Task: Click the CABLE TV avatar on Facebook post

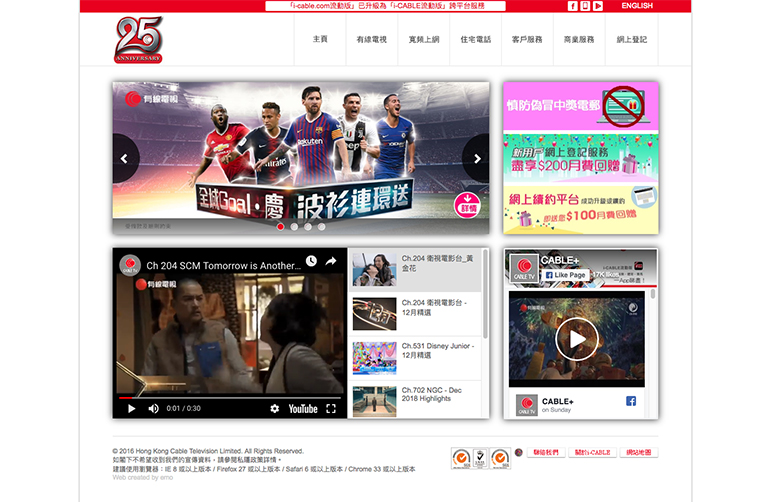Action: [526, 405]
